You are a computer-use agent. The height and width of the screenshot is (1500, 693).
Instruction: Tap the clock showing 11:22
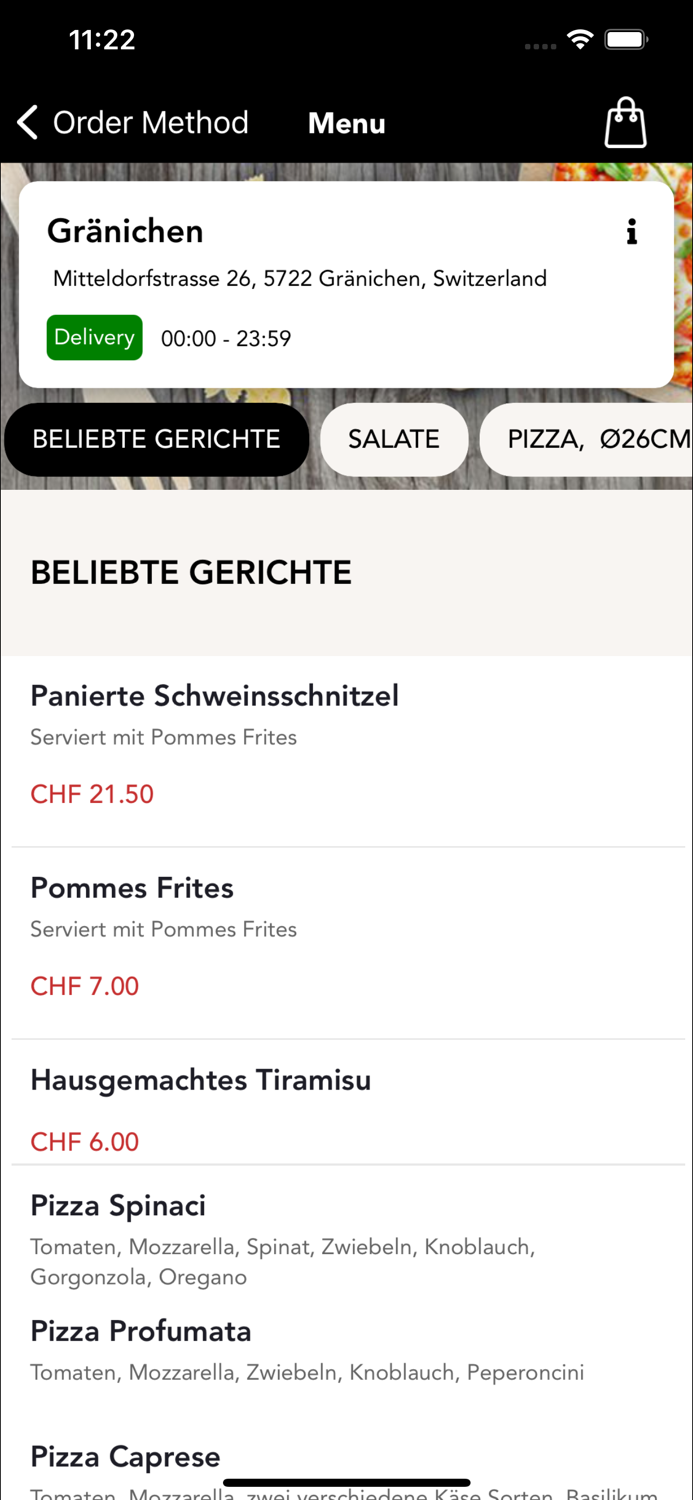coord(102,40)
